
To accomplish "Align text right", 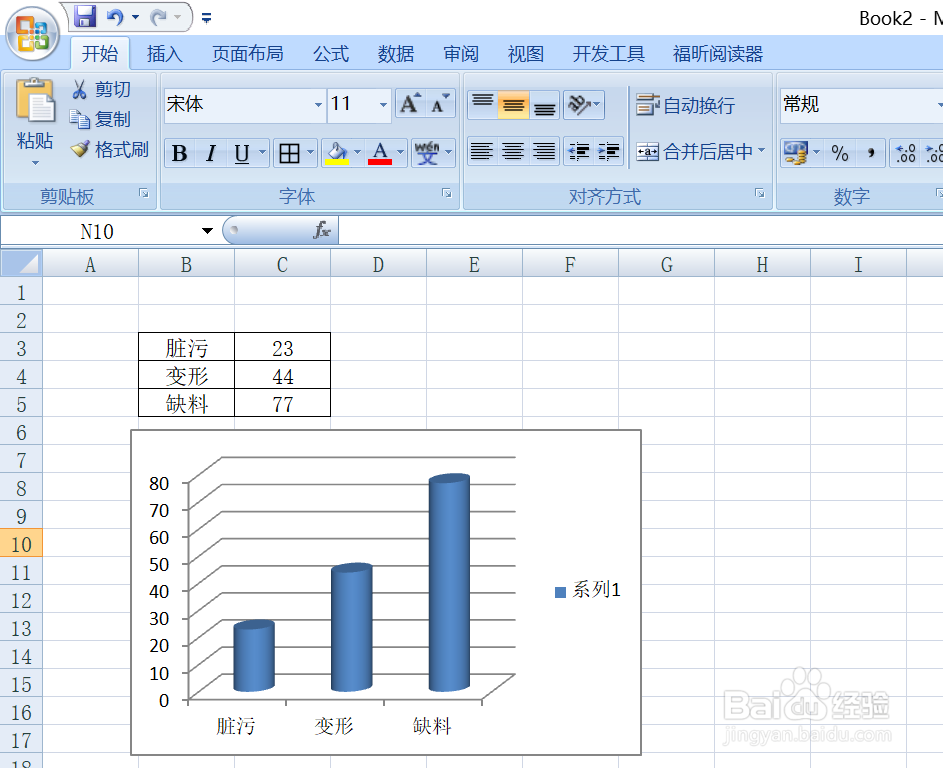I will click(x=544, y=152).
